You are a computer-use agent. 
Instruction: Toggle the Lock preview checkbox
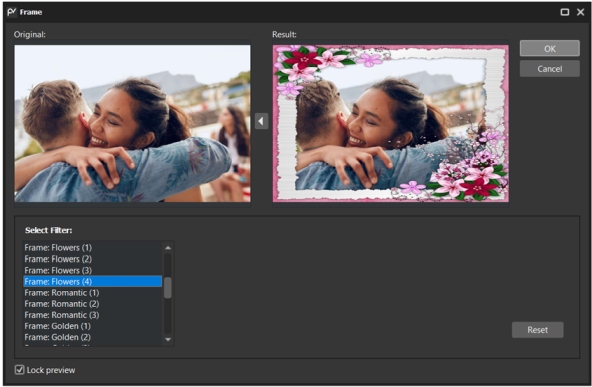pyautogui.click(x=20, y=370)
